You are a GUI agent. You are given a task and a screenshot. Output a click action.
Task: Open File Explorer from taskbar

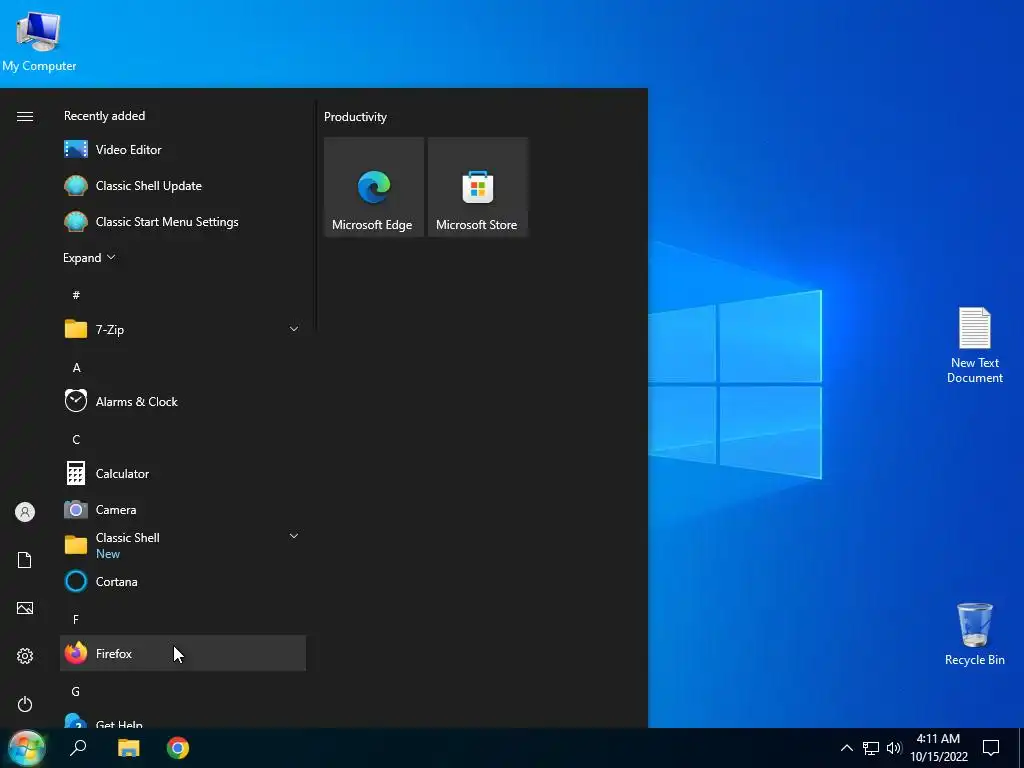point(129,748)
